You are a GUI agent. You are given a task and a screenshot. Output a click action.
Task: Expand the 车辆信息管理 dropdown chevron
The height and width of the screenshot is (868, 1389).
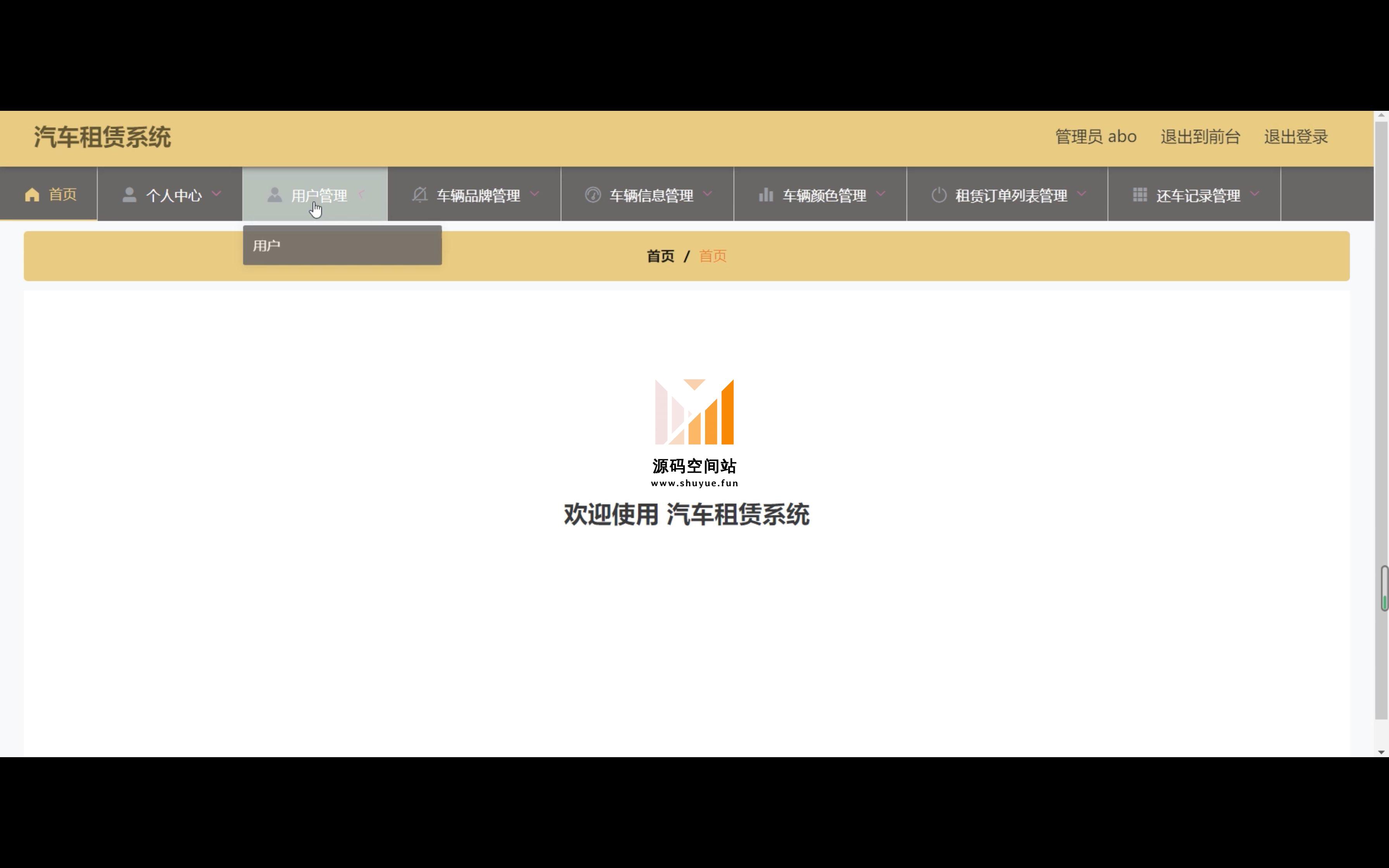click(708, 194)
